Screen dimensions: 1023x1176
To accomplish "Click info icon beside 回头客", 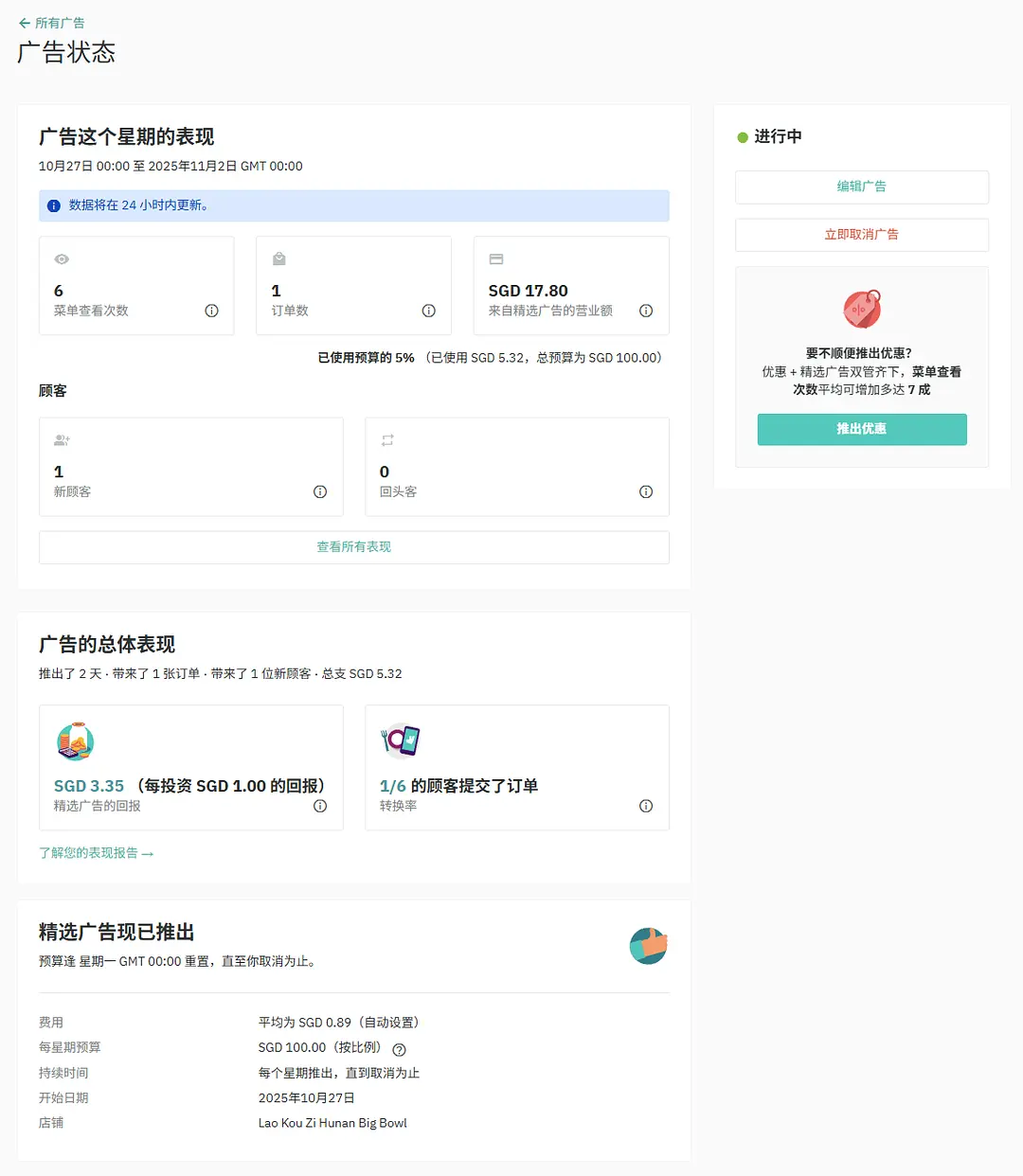I will (646, 491).
